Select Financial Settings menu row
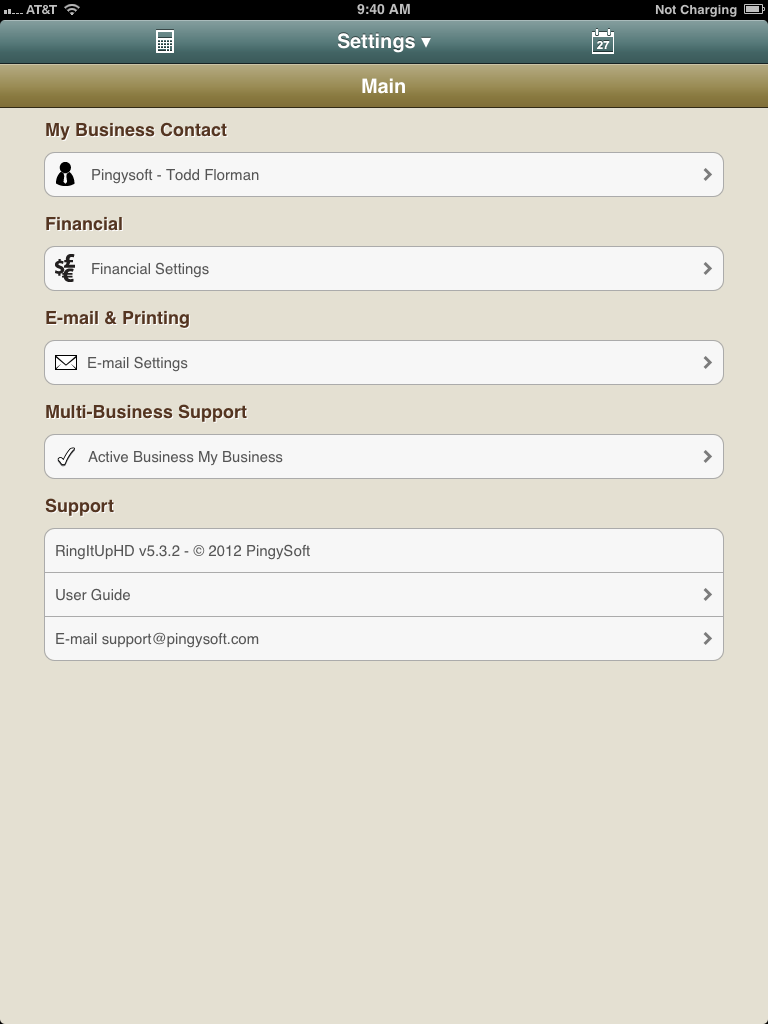This screenshot has width=768, height=1024. coord(384,268)
